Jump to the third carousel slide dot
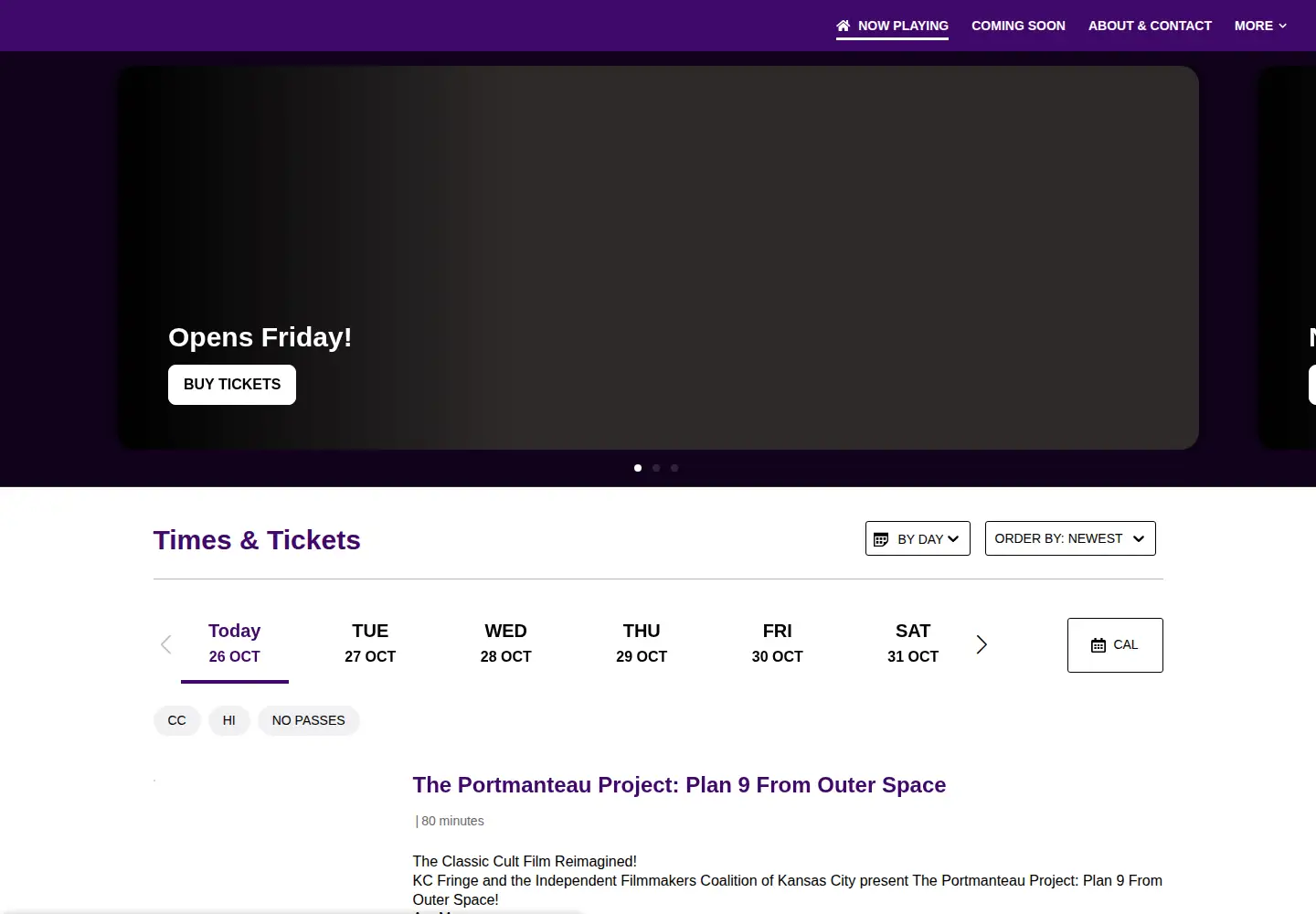The width and height of the screenshot is (1316, 914). [x=674, y=468]
